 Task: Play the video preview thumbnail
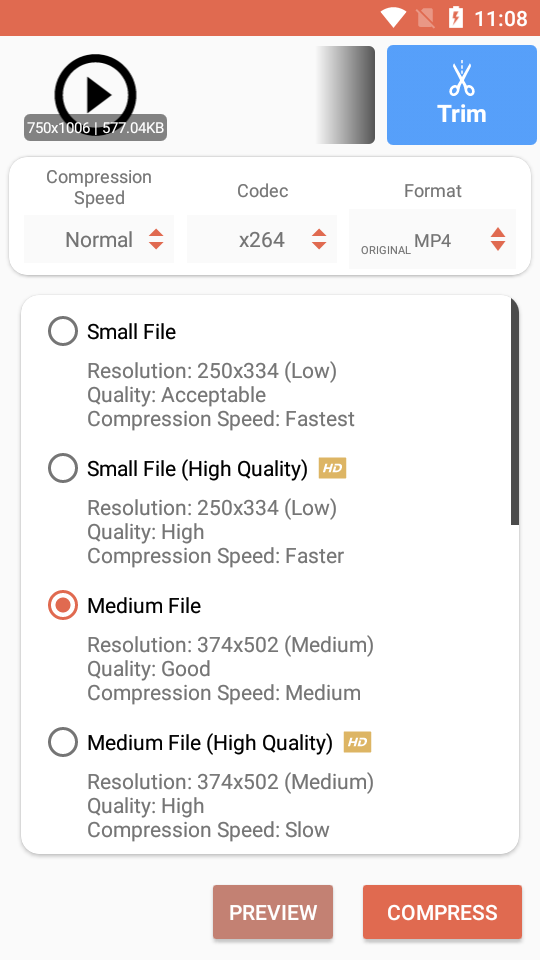pyautogui.click(x=95, y=95)
